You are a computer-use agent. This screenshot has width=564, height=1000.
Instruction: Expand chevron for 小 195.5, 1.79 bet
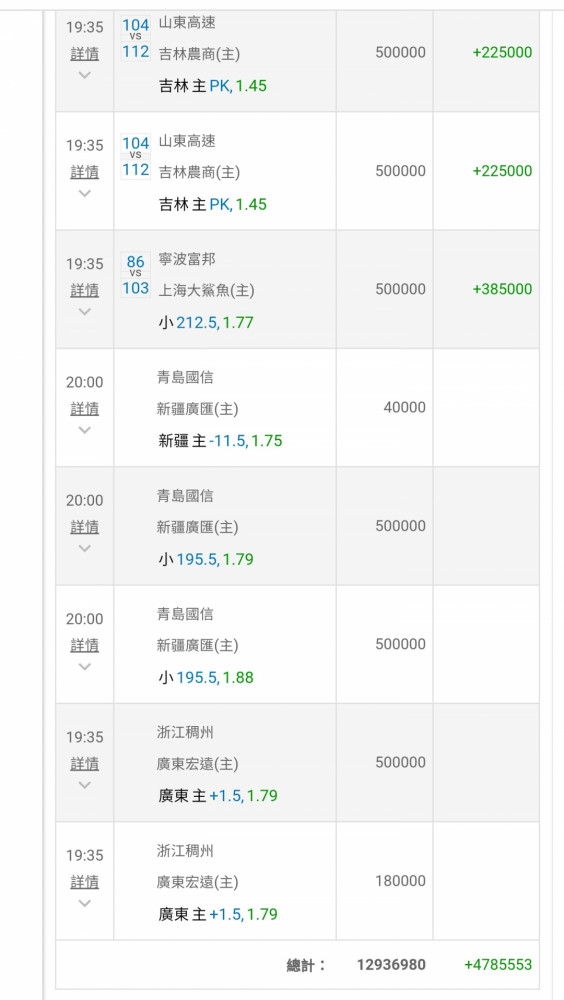pyautogui.click(x=85, y=548)
